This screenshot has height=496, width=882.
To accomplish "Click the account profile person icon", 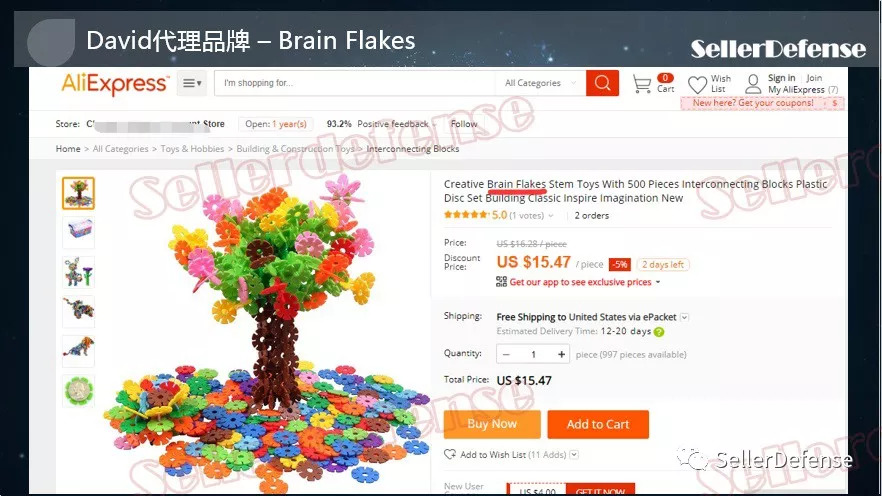I will [753, 84].
